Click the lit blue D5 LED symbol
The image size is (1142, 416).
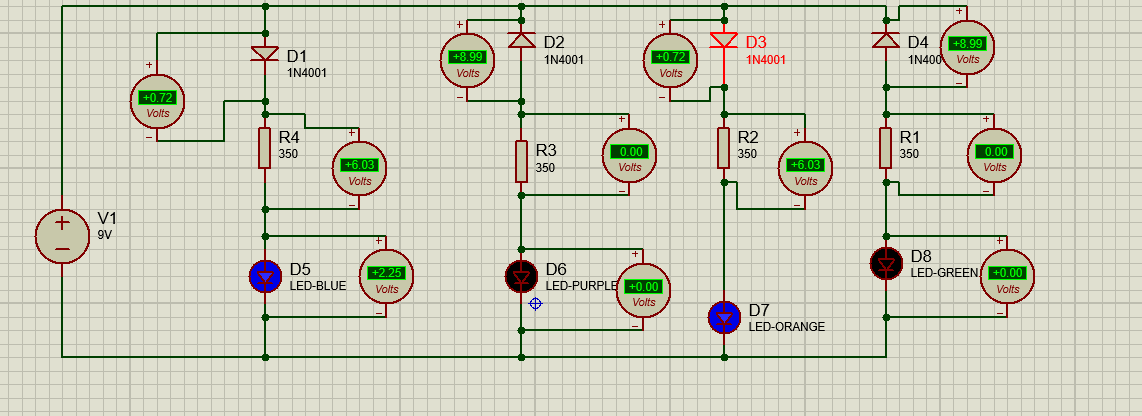click(x=265, y=276)
